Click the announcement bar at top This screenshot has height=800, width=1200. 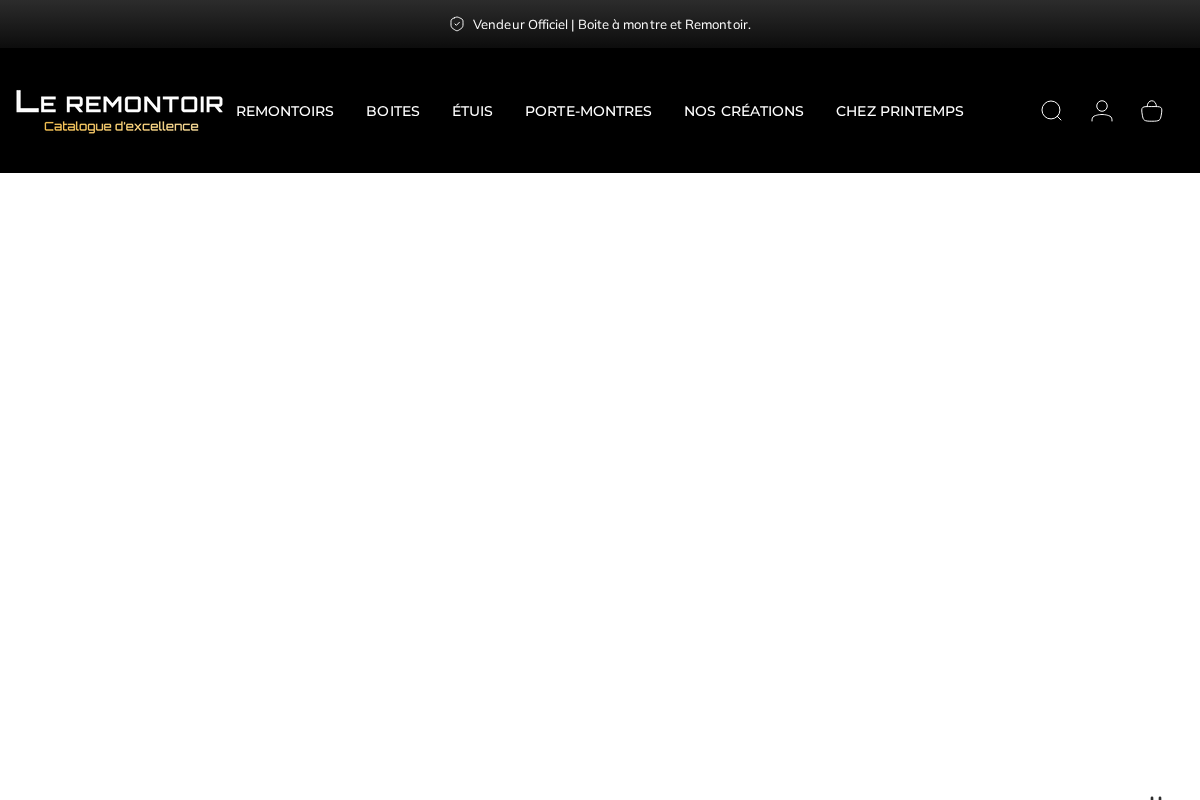[600, 24]
